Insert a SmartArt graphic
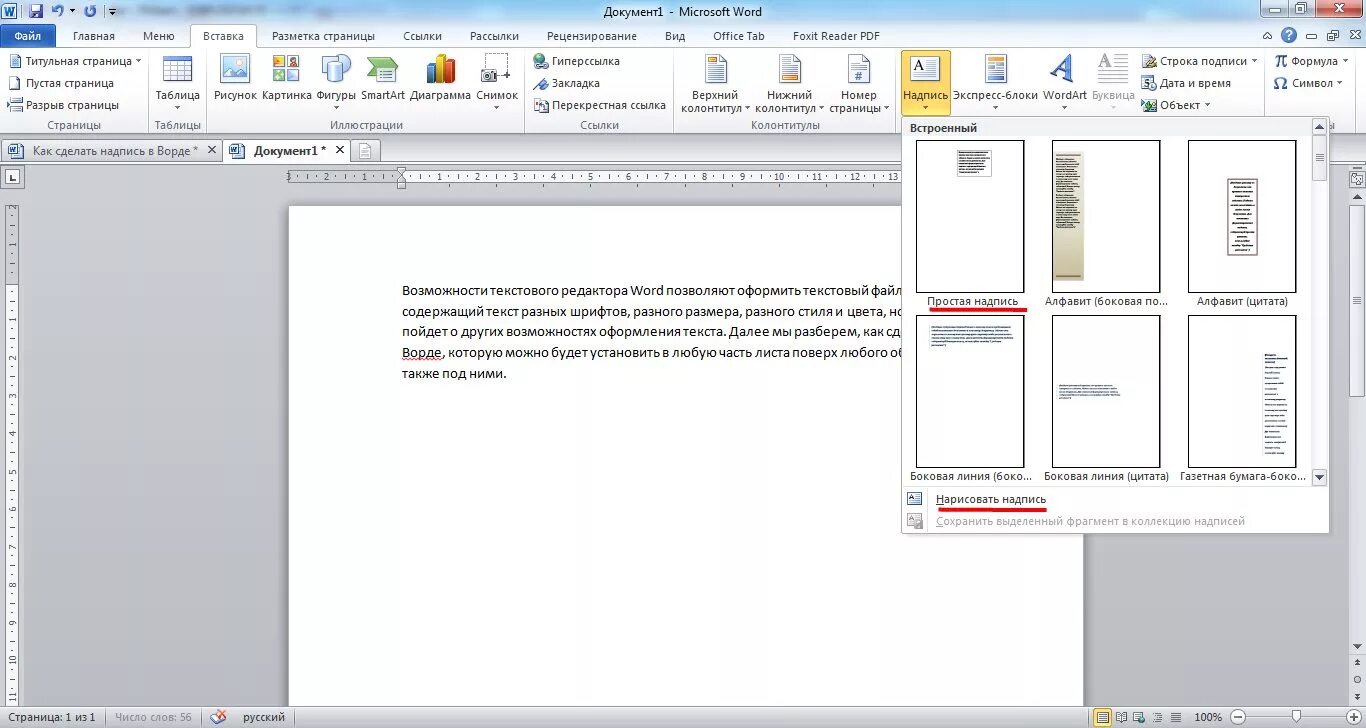Screen dimensions: 1366x728 coord(383,80)
